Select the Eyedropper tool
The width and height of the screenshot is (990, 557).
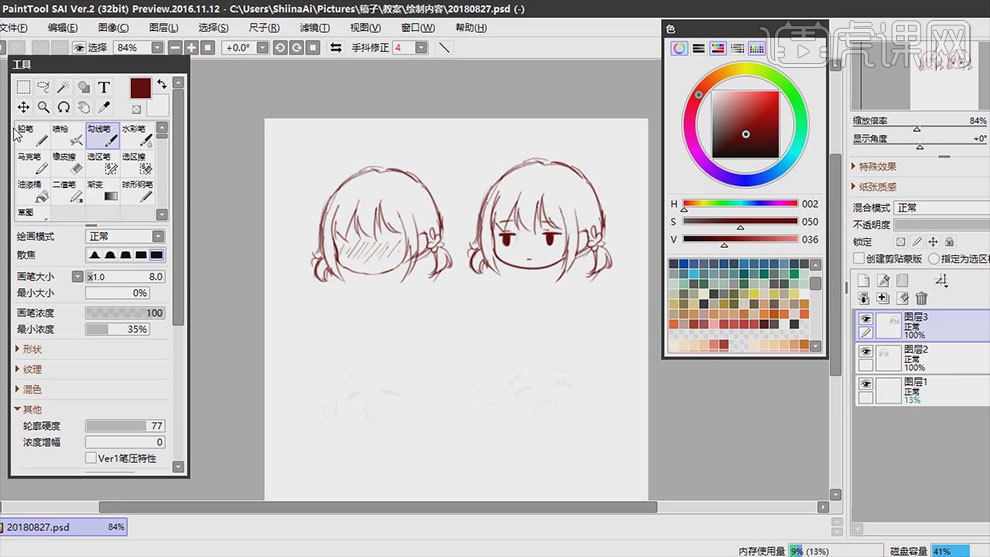(x=104, y=107)
